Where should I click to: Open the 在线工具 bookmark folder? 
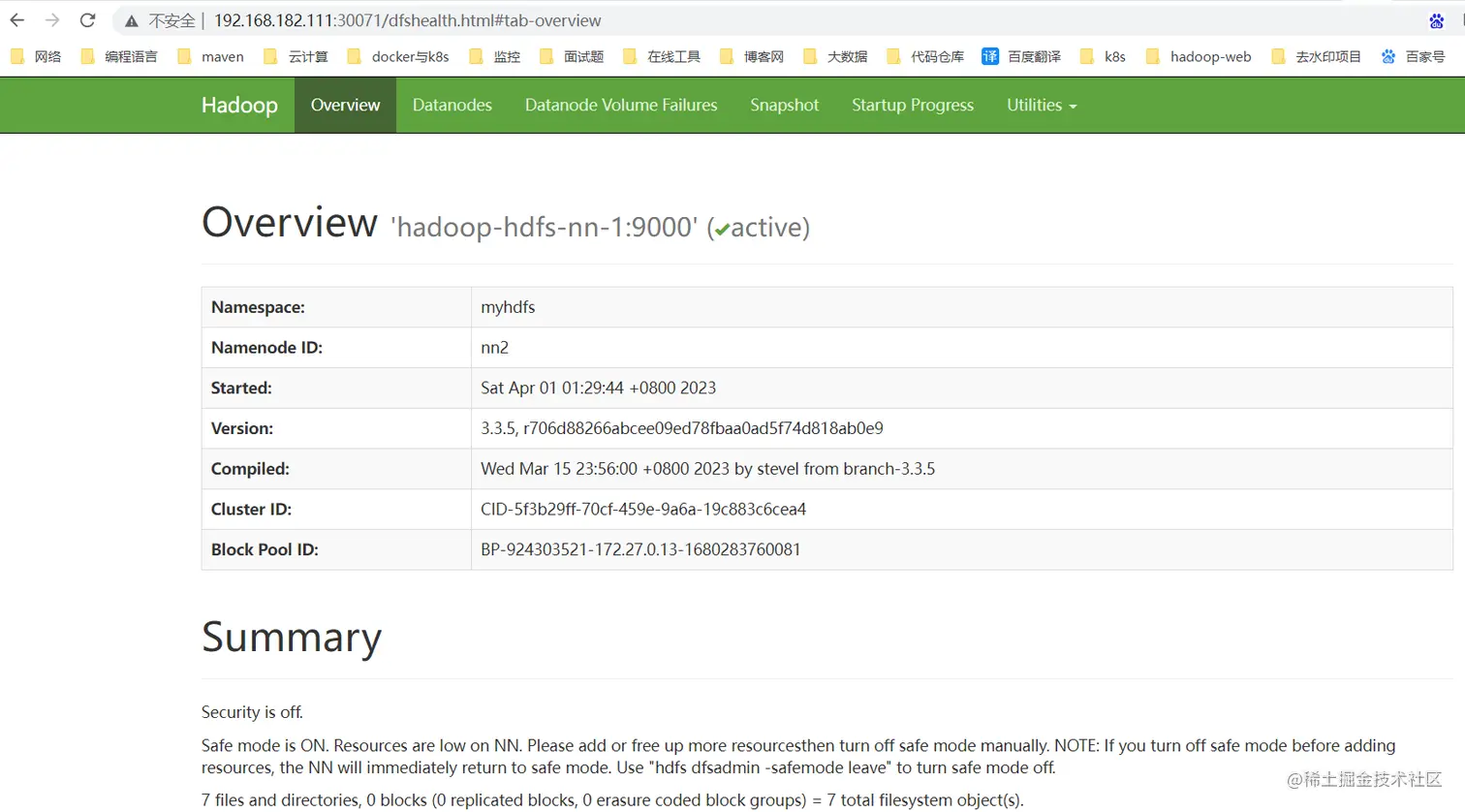point(662,56)
